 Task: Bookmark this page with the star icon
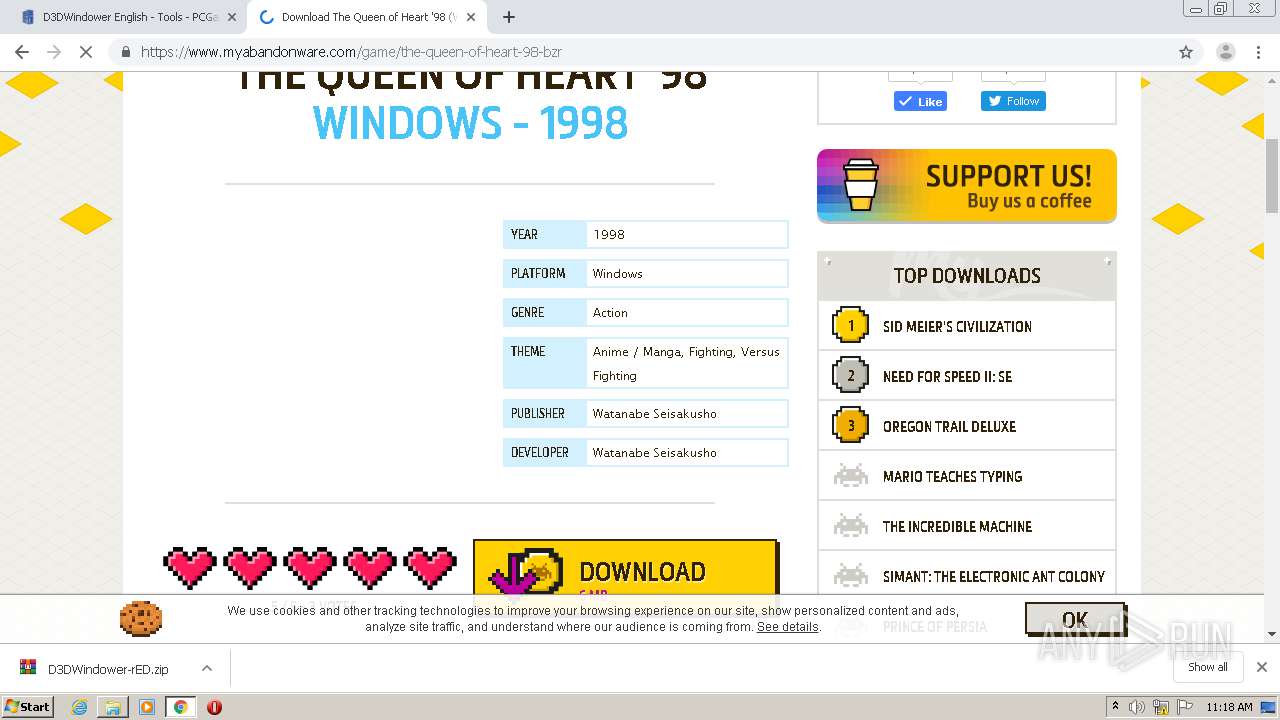click(x=1186, y=52)
